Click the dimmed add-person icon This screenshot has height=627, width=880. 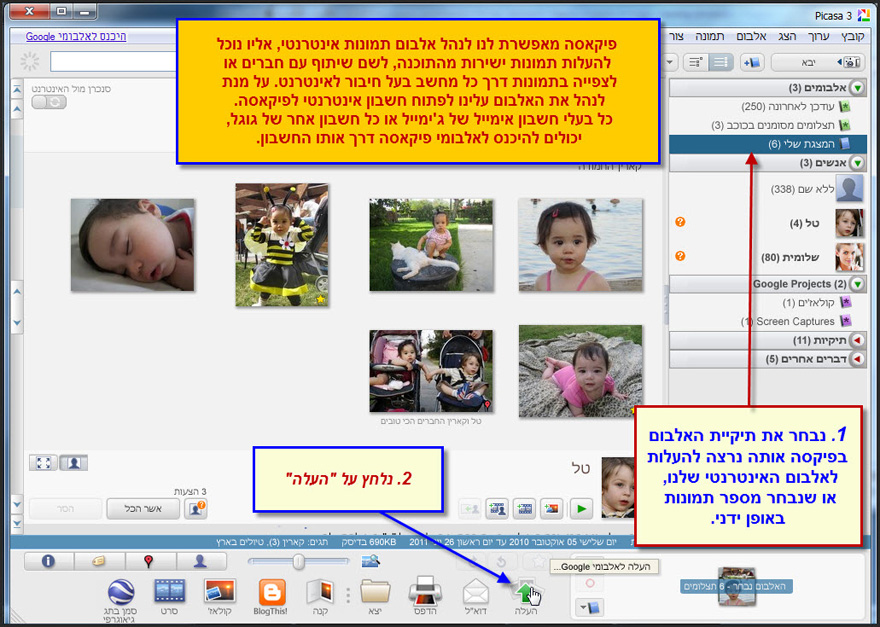pos(470,509)
